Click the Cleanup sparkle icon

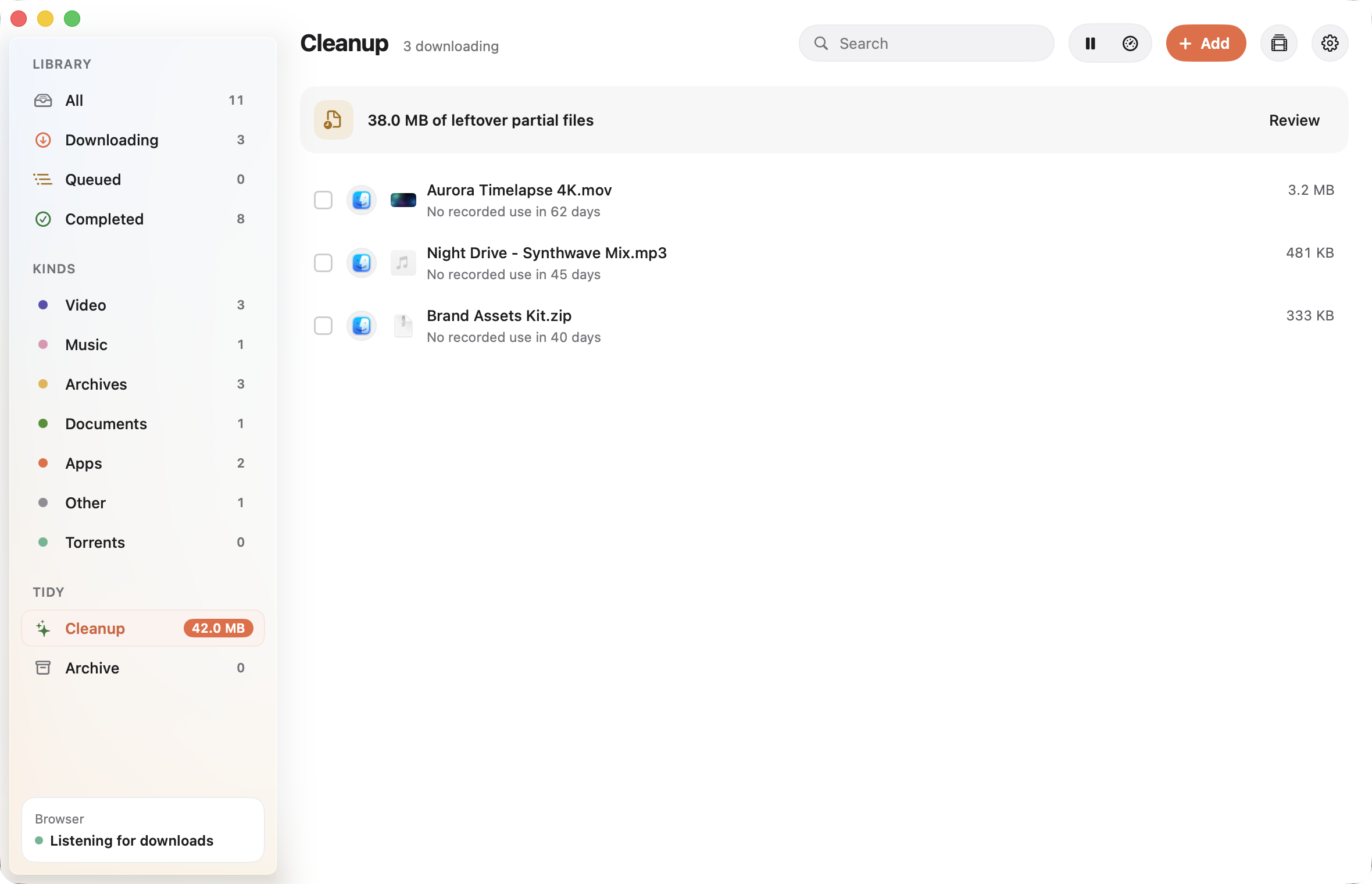(x=43, y=629)
